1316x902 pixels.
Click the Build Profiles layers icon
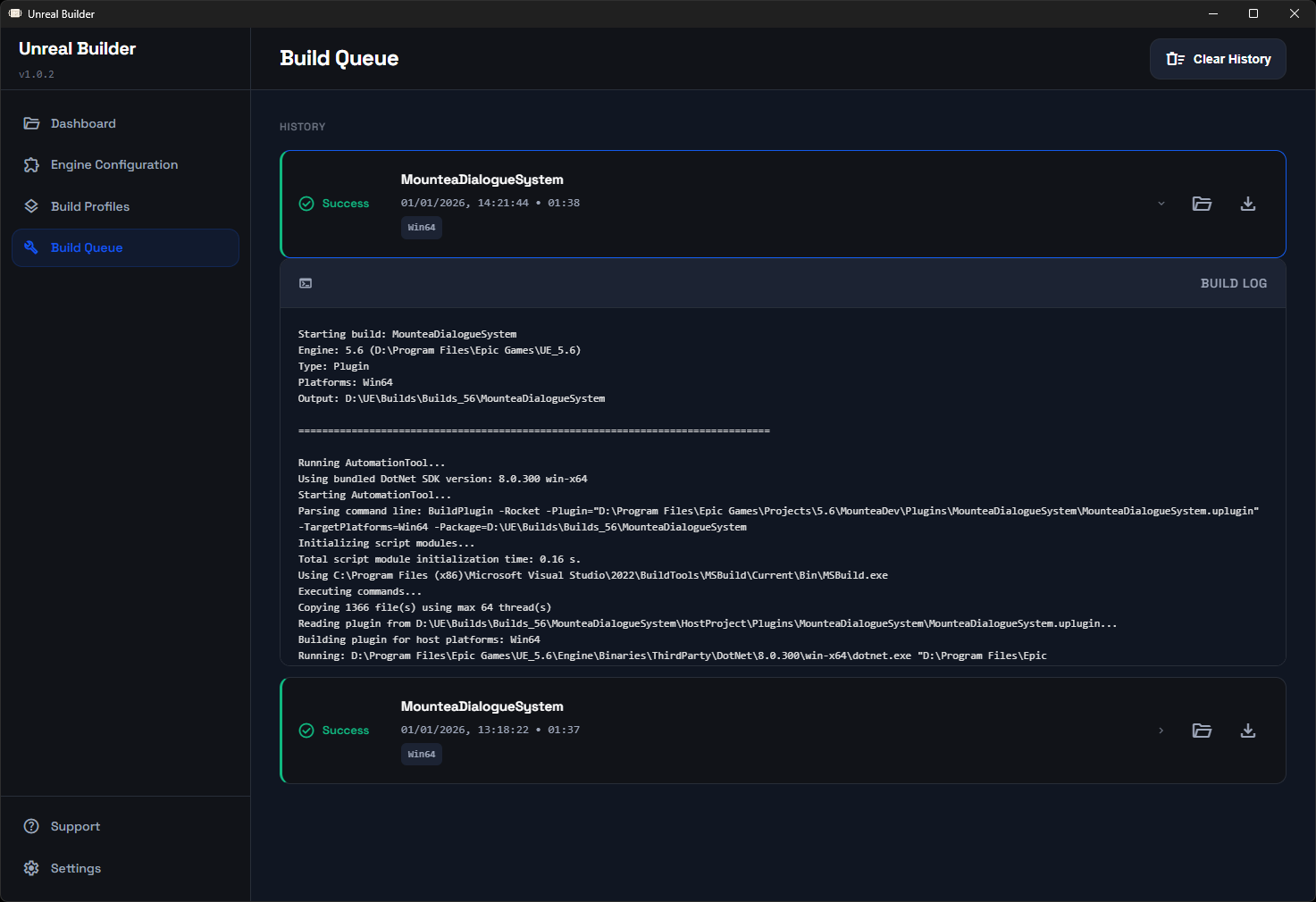coord(31,206)
